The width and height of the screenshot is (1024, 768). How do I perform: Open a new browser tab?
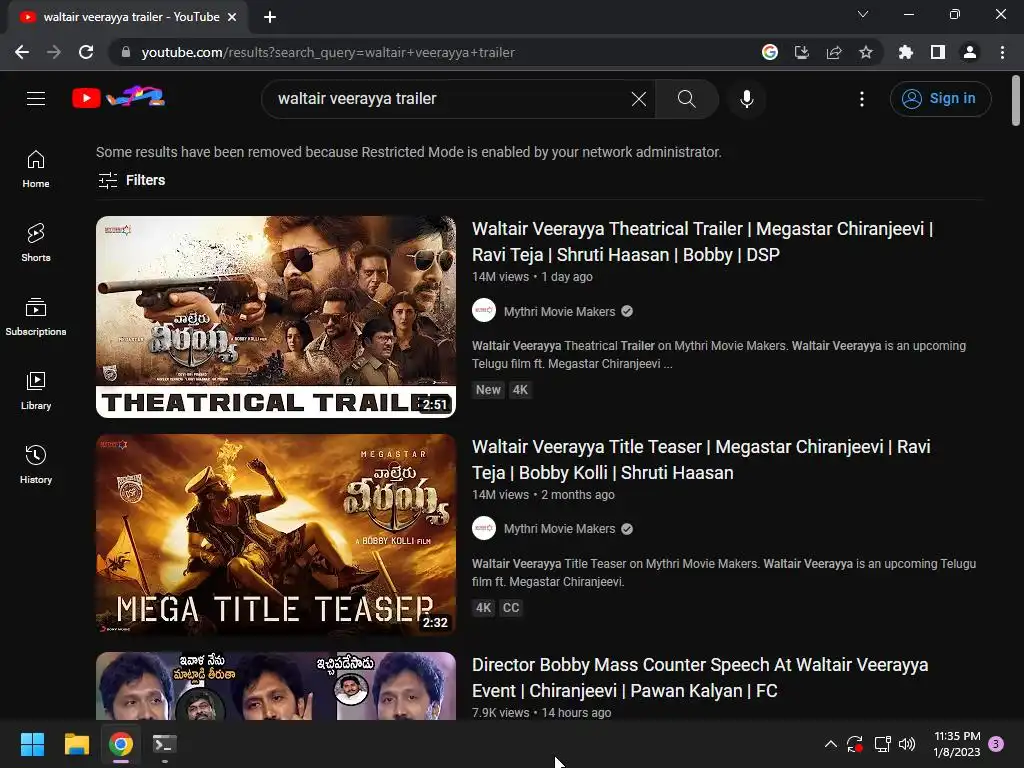coord(270,17)
